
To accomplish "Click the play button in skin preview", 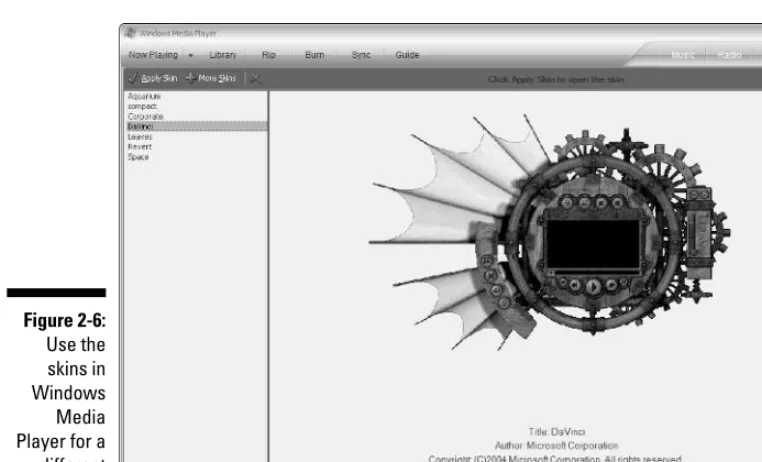I will 593,287.
